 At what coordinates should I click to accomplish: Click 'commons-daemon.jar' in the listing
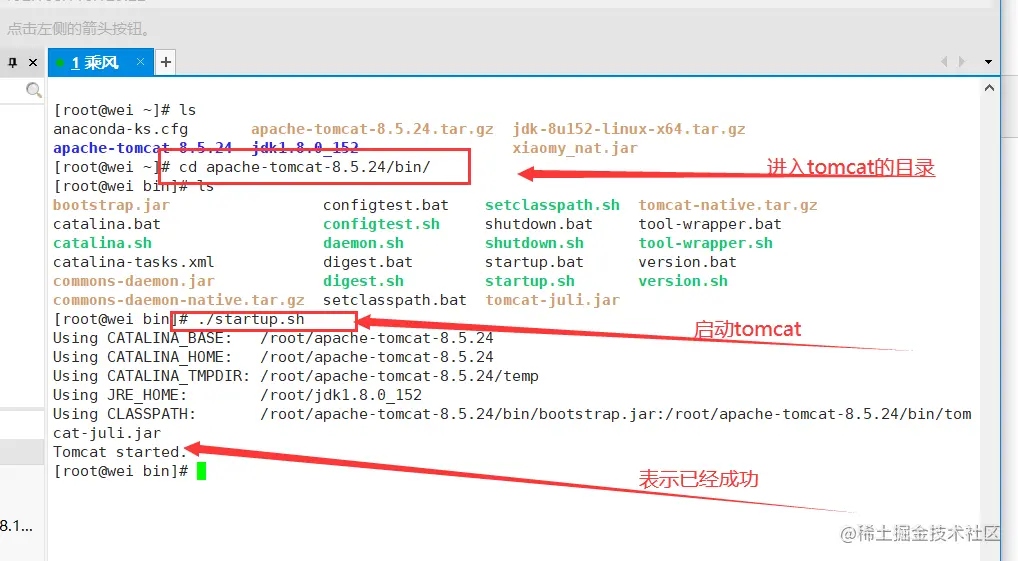[134, 281]
